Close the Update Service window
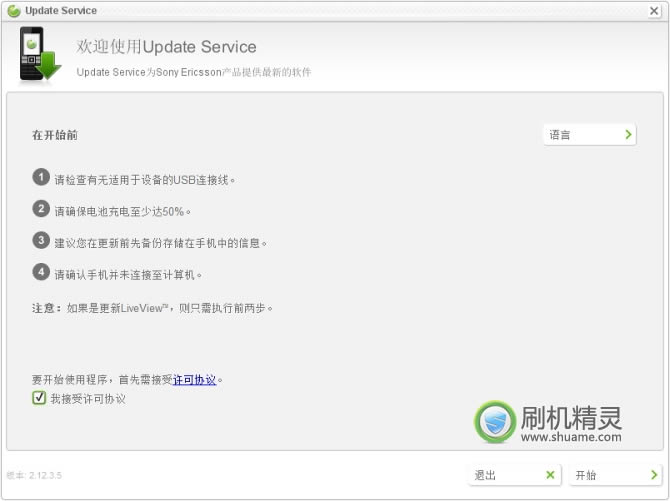The width and height of the screenshot is (670, 501). pyautogui.click(x=653, y=11)
